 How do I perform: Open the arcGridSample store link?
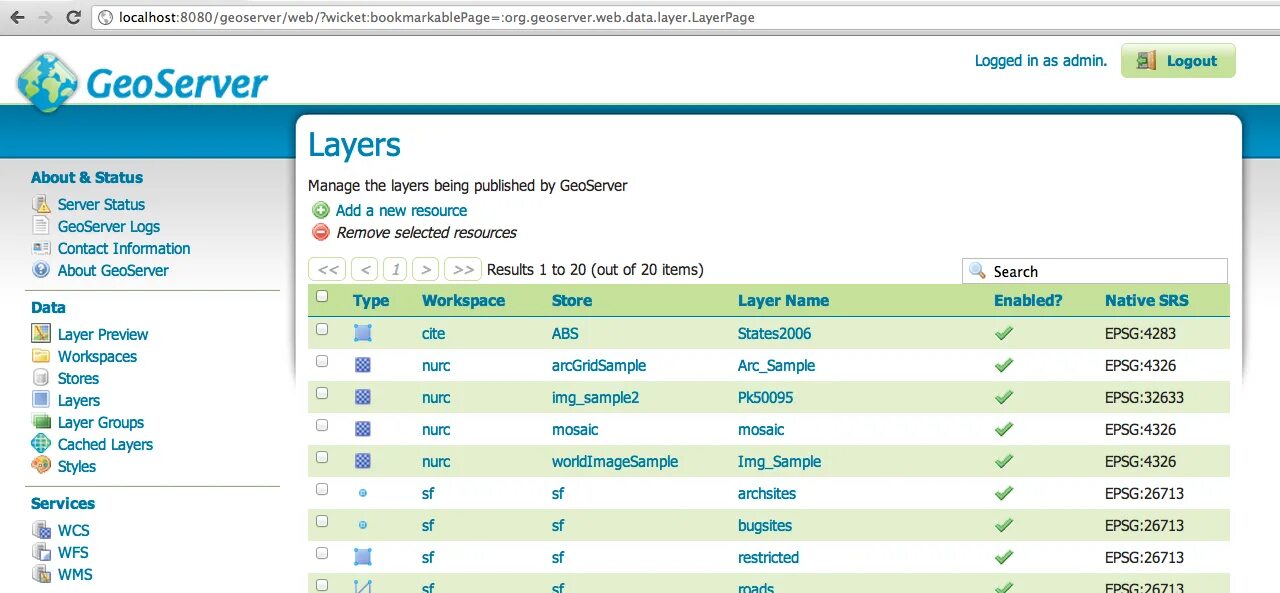point(599,365)
